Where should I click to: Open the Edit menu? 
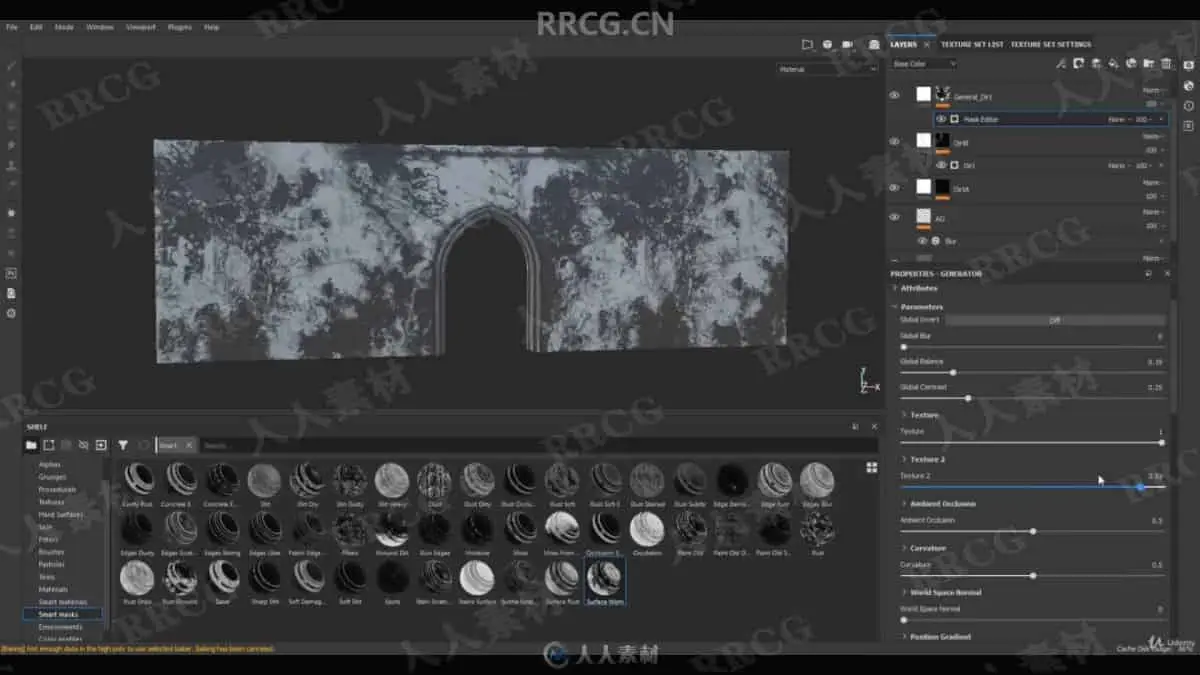coord(36,27)
